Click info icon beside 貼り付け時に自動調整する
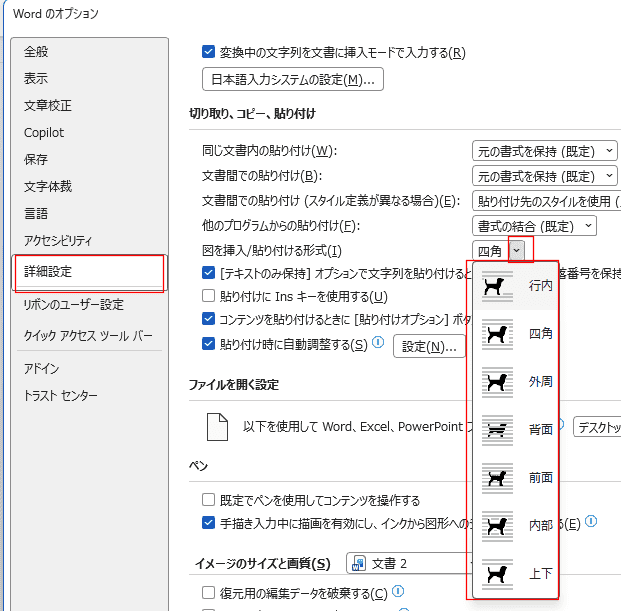Viewport: 621px width, 611px height. coord(378,343)
